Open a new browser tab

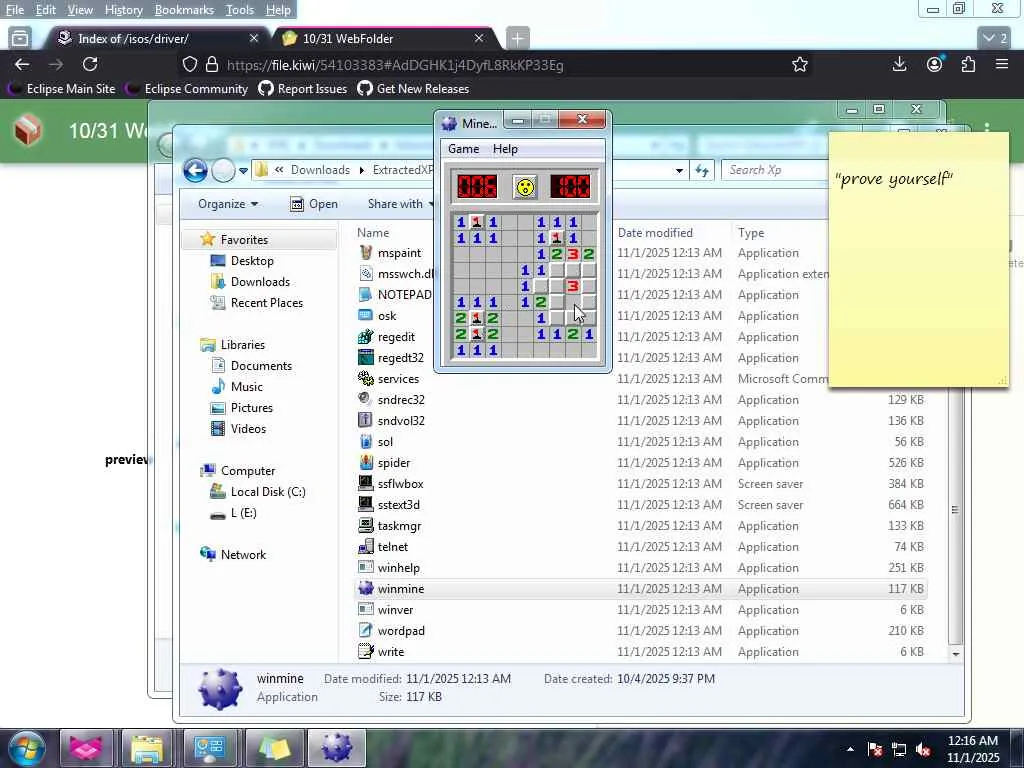pyautogui.click(x=517, y=39)
